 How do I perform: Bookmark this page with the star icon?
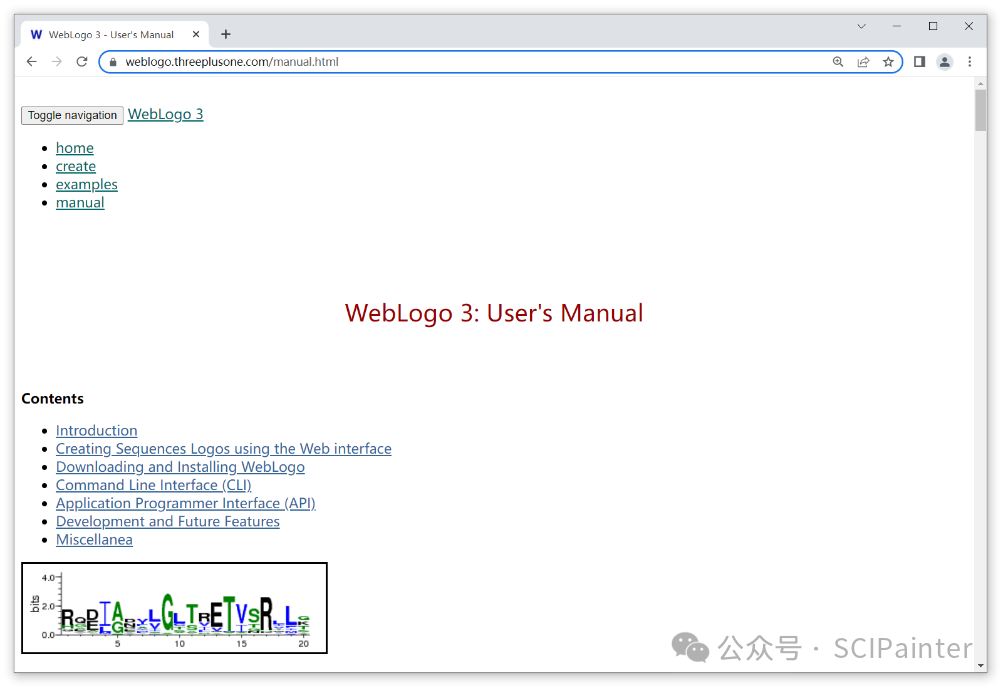(888, 62)
